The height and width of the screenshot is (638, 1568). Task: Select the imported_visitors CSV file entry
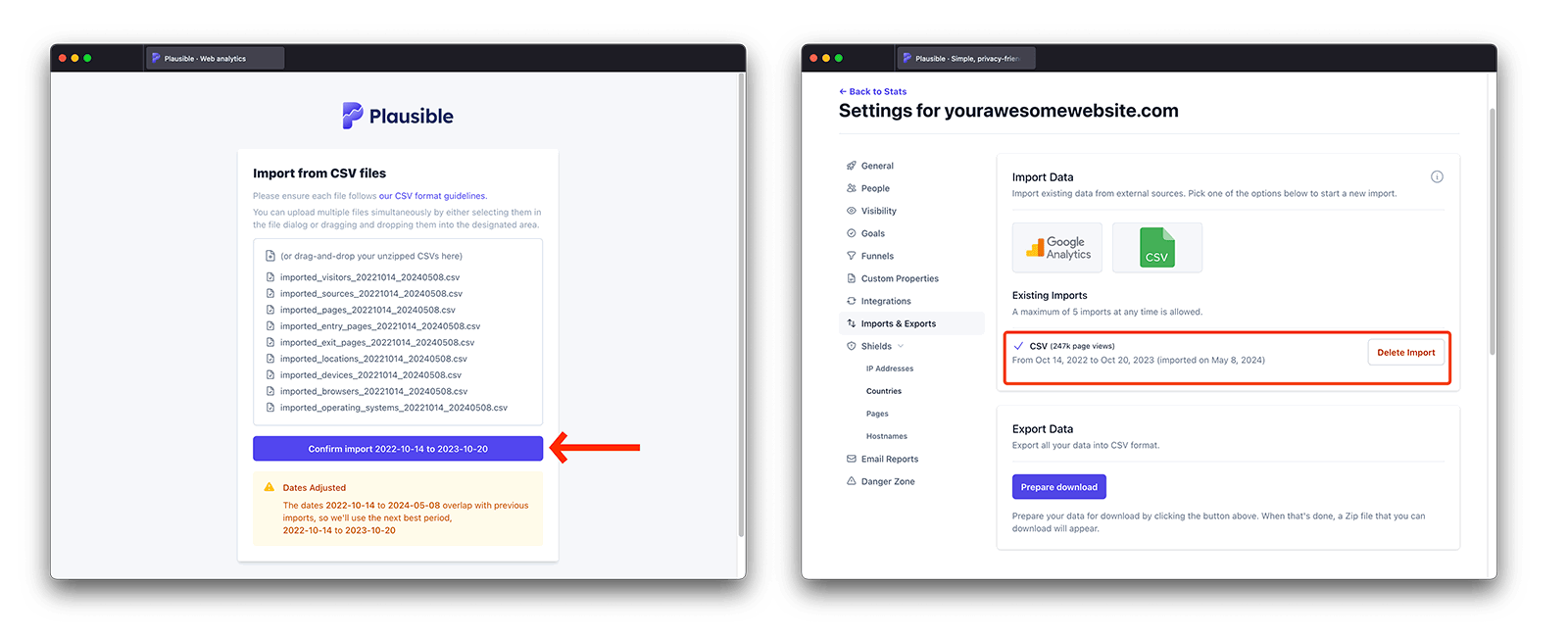(368, 276)
